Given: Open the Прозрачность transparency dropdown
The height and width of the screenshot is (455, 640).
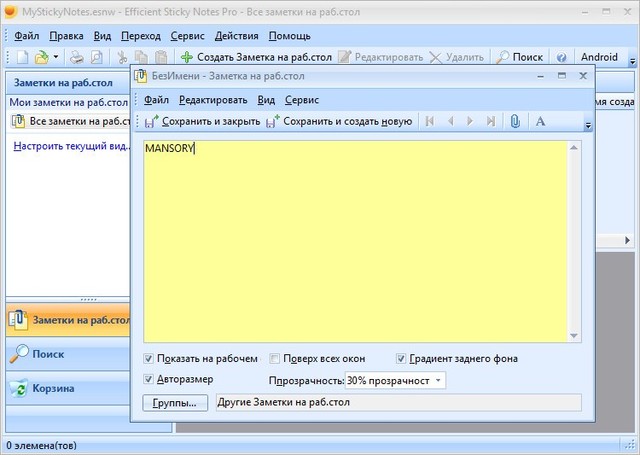Looking at the screenshot, I should pos(395,380).
